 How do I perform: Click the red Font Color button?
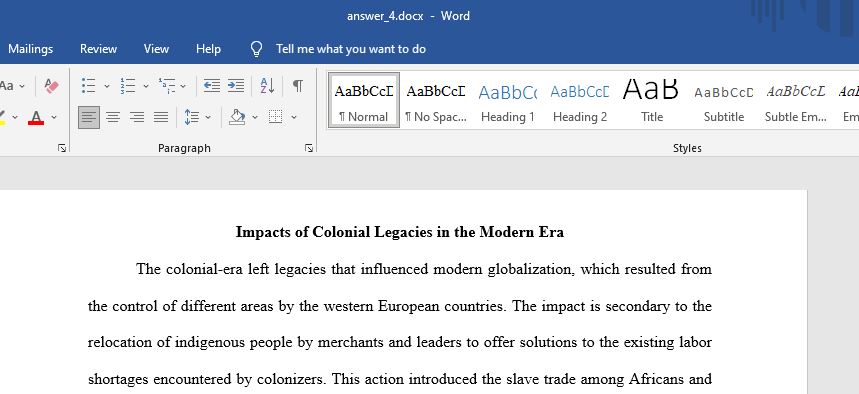(x=36, y=117)
